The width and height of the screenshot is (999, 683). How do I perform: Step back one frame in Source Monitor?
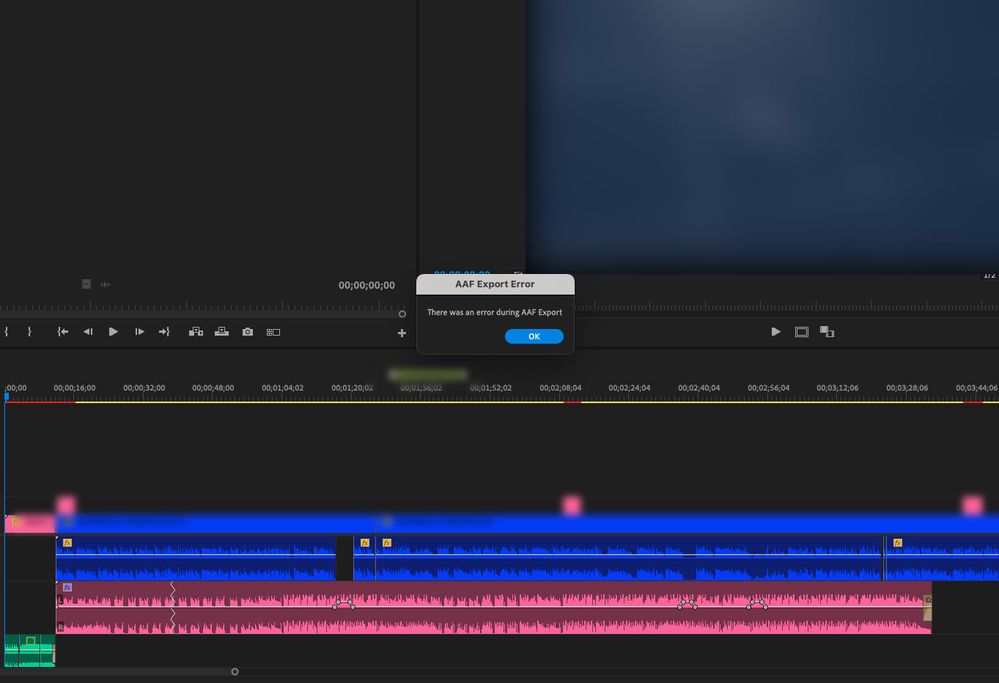coord(88,332)
